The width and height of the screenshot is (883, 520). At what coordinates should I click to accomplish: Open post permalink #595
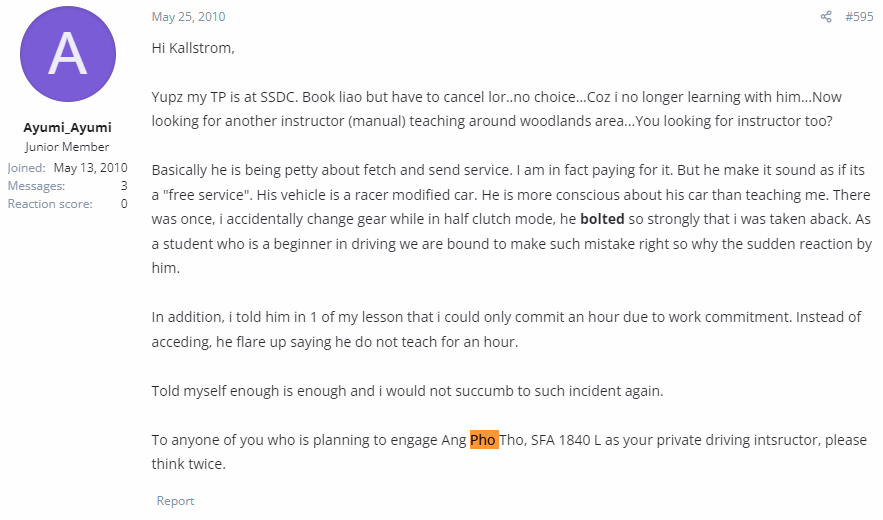(859, 17)
